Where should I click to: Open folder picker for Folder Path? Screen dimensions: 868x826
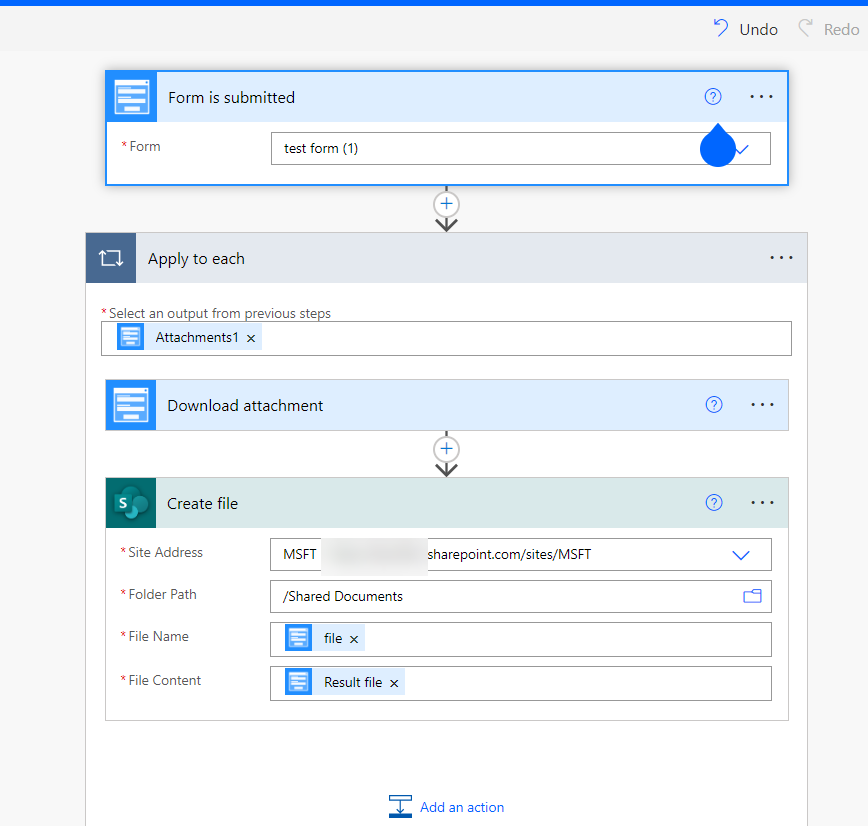click(752, 596)
